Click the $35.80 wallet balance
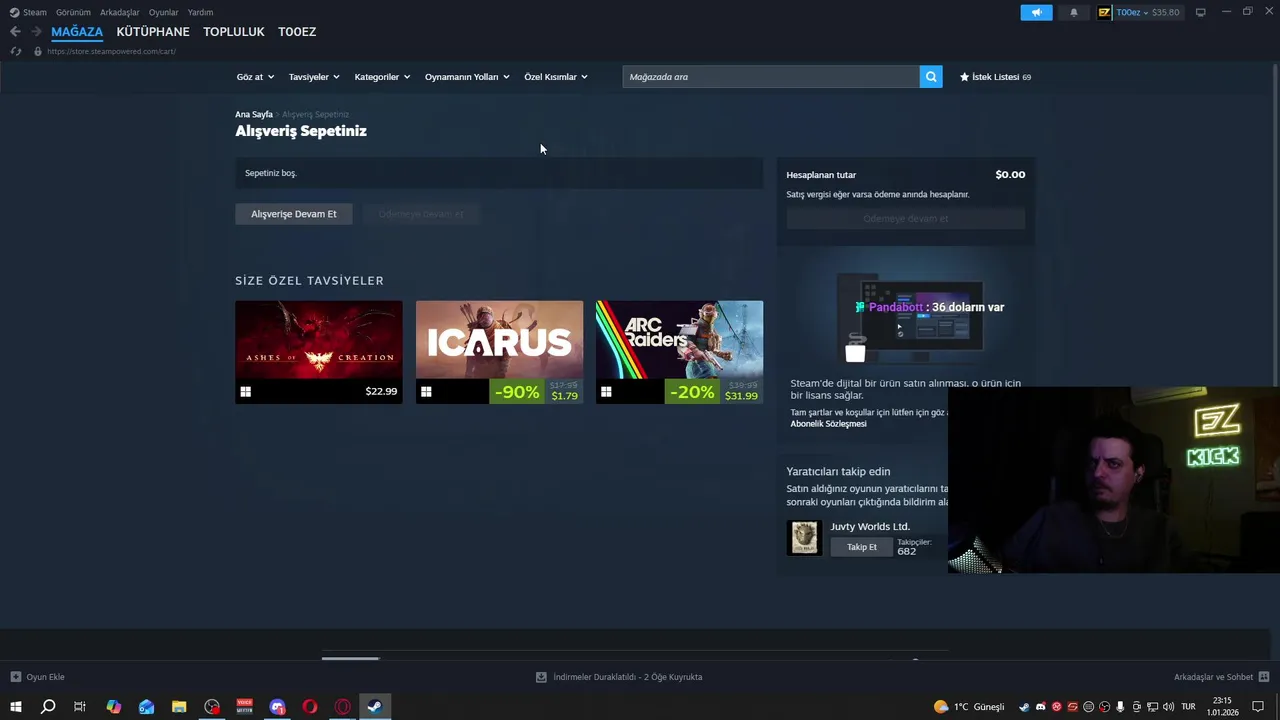This screenshot has width=1280, height=720. 1165,12
